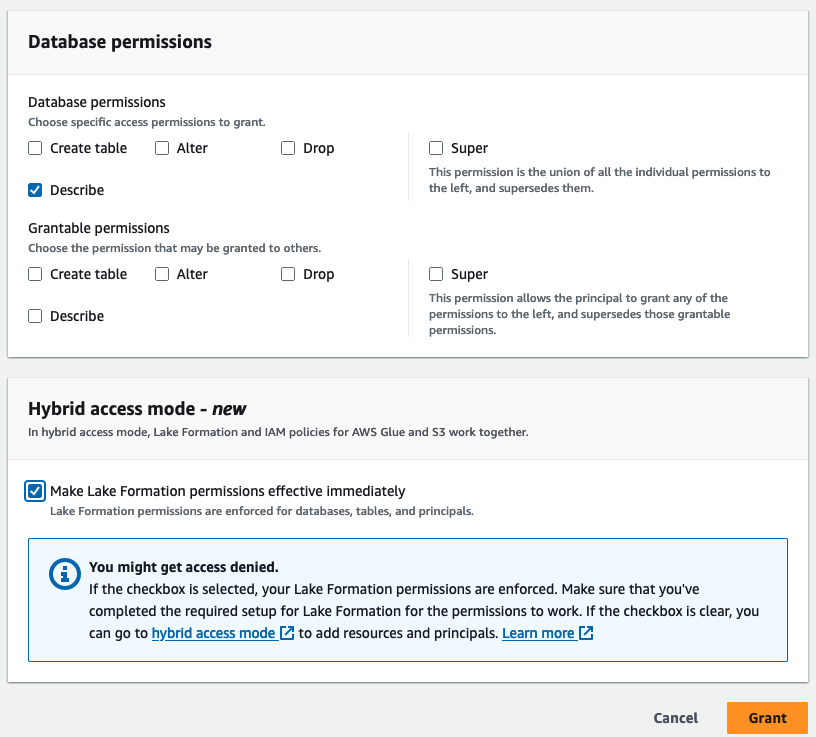Screen dimensions: 816x737
Task: Select the Drop database permission checkbox
Action: (288, 148)
